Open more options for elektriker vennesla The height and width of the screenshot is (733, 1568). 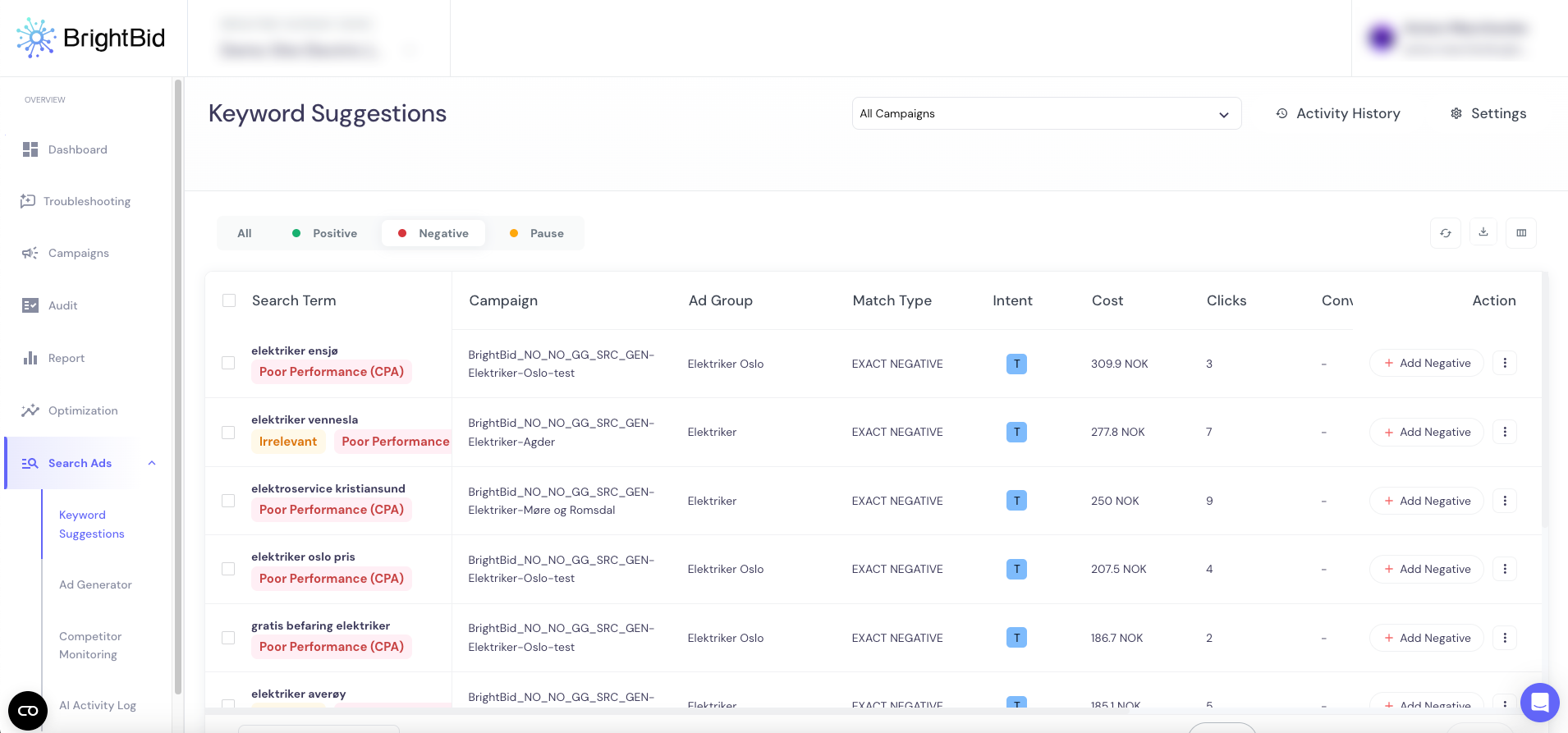coord(1505,432)
